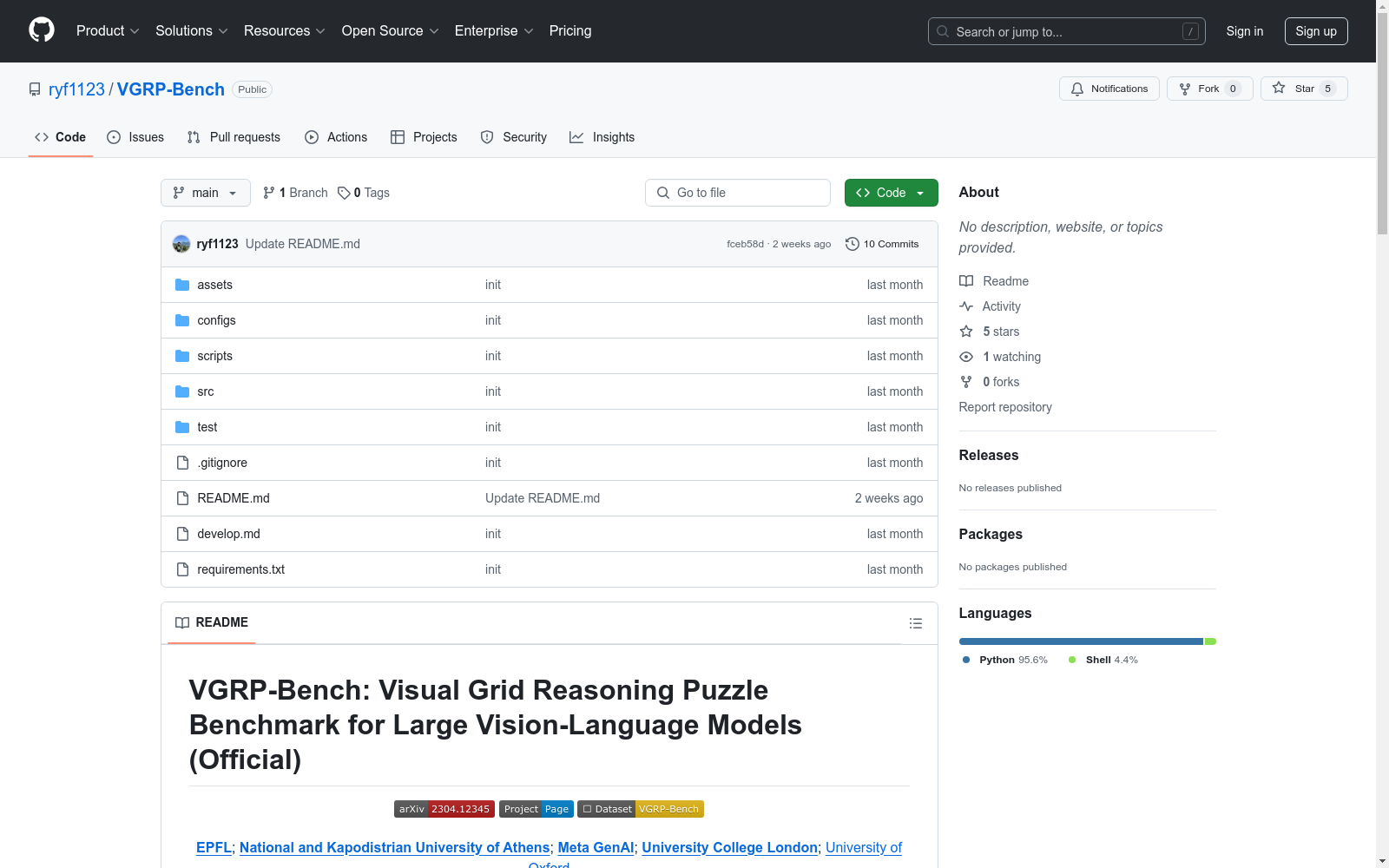1389x868 pixels.
Task: Click the Sign up button
Action: click(x=1316, y=31)
